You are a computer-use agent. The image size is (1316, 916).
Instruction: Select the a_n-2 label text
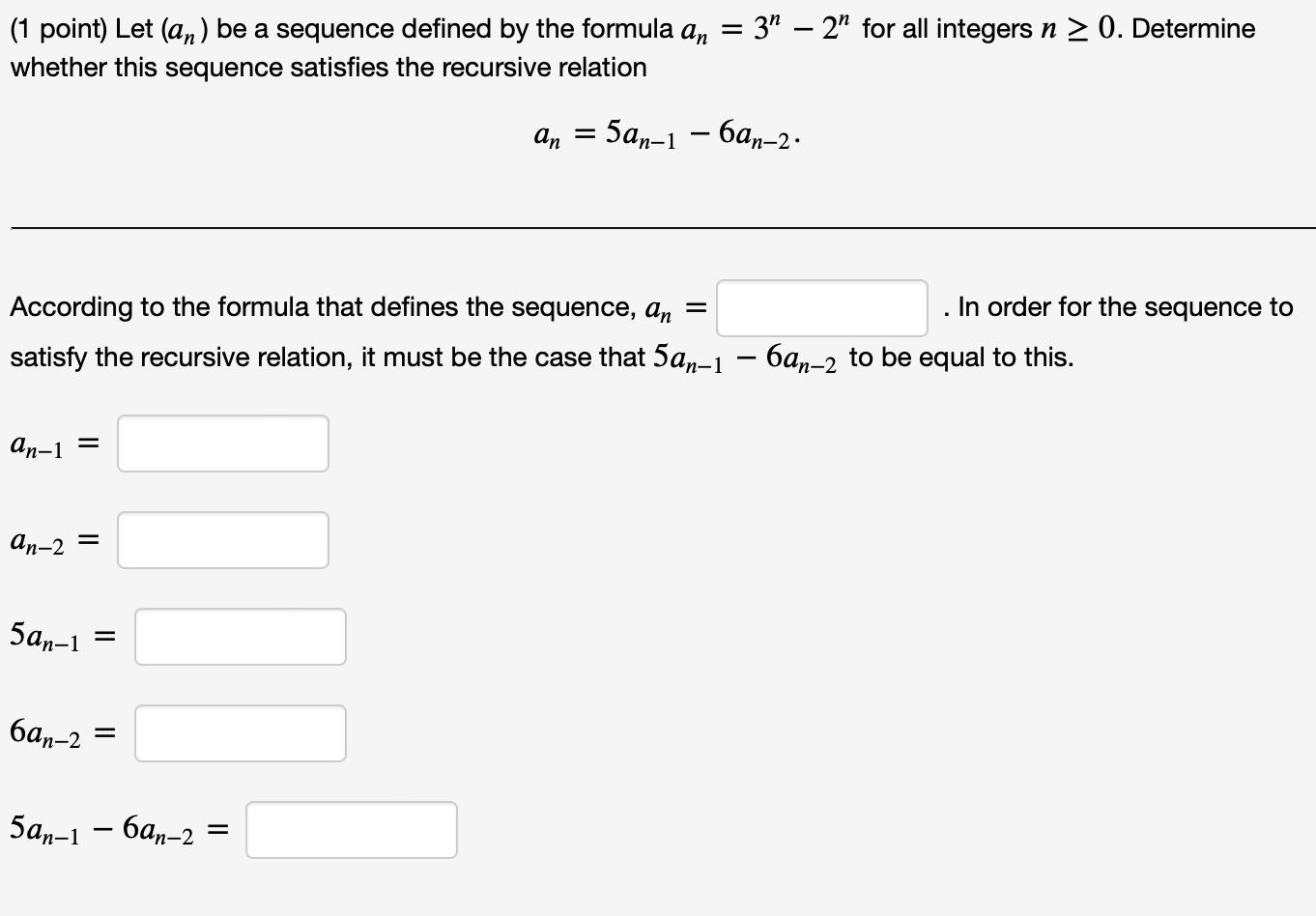point(43,541)
